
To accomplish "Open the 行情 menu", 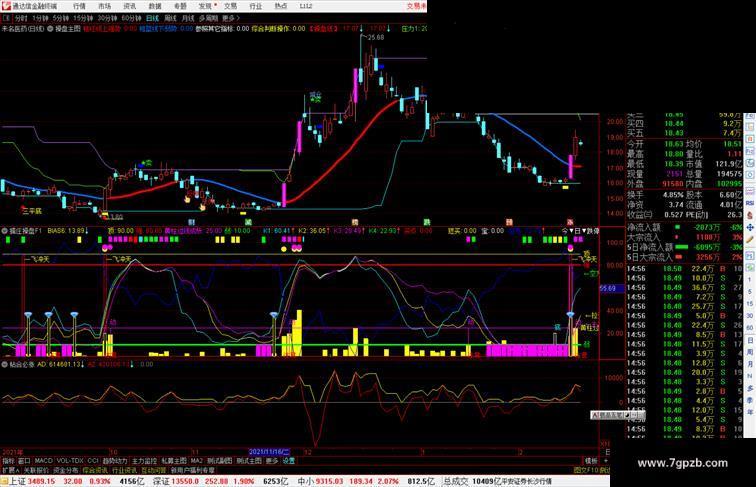I will pos(79,6).
